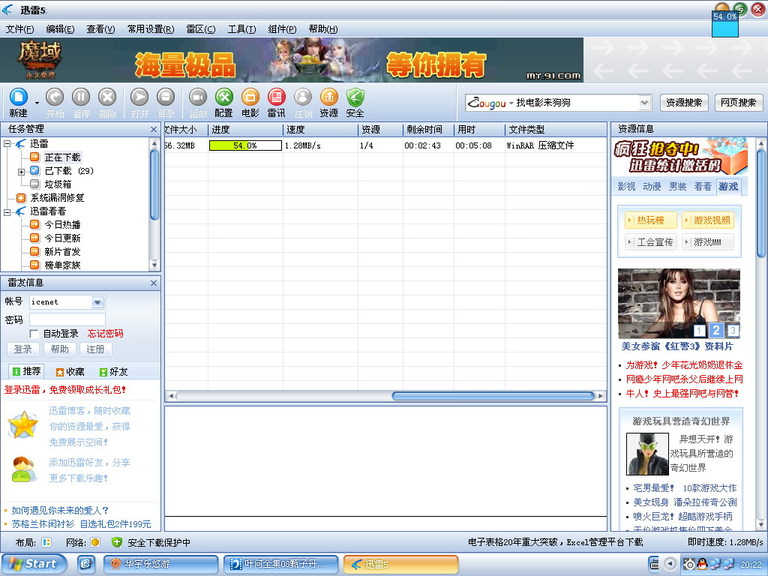
Task: Click the 帮助 button in the login panel
Action: click(59, 349)
